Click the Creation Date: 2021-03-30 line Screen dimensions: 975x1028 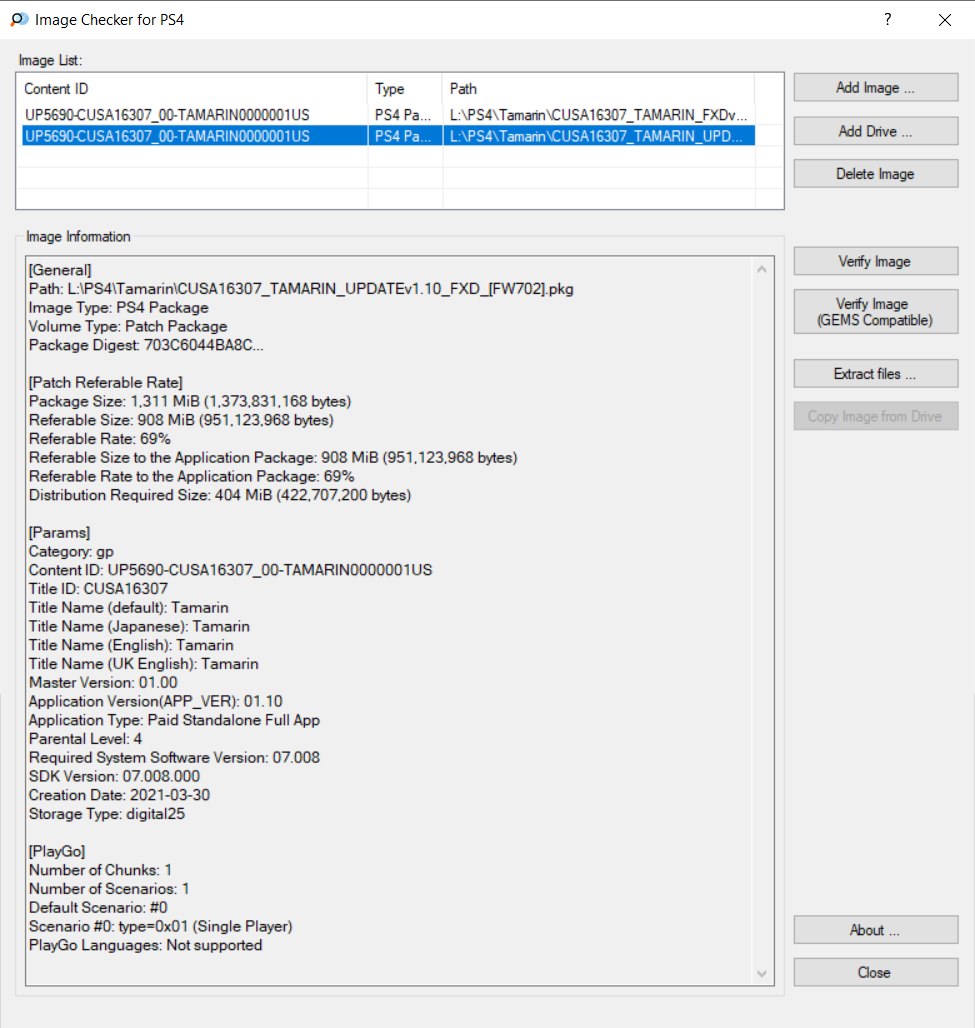coord(119,795)
